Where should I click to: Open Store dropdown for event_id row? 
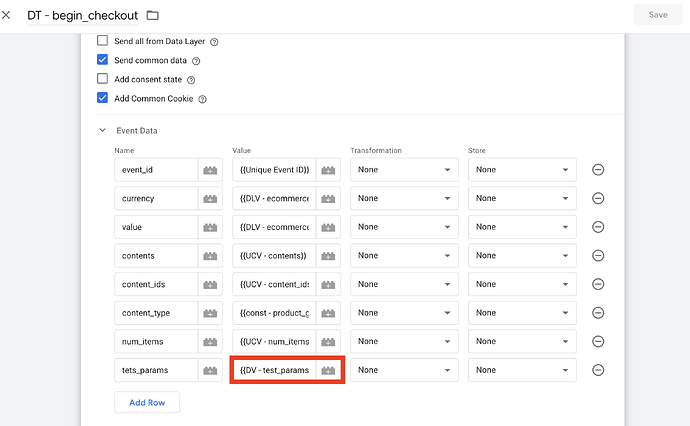[522, 170]
